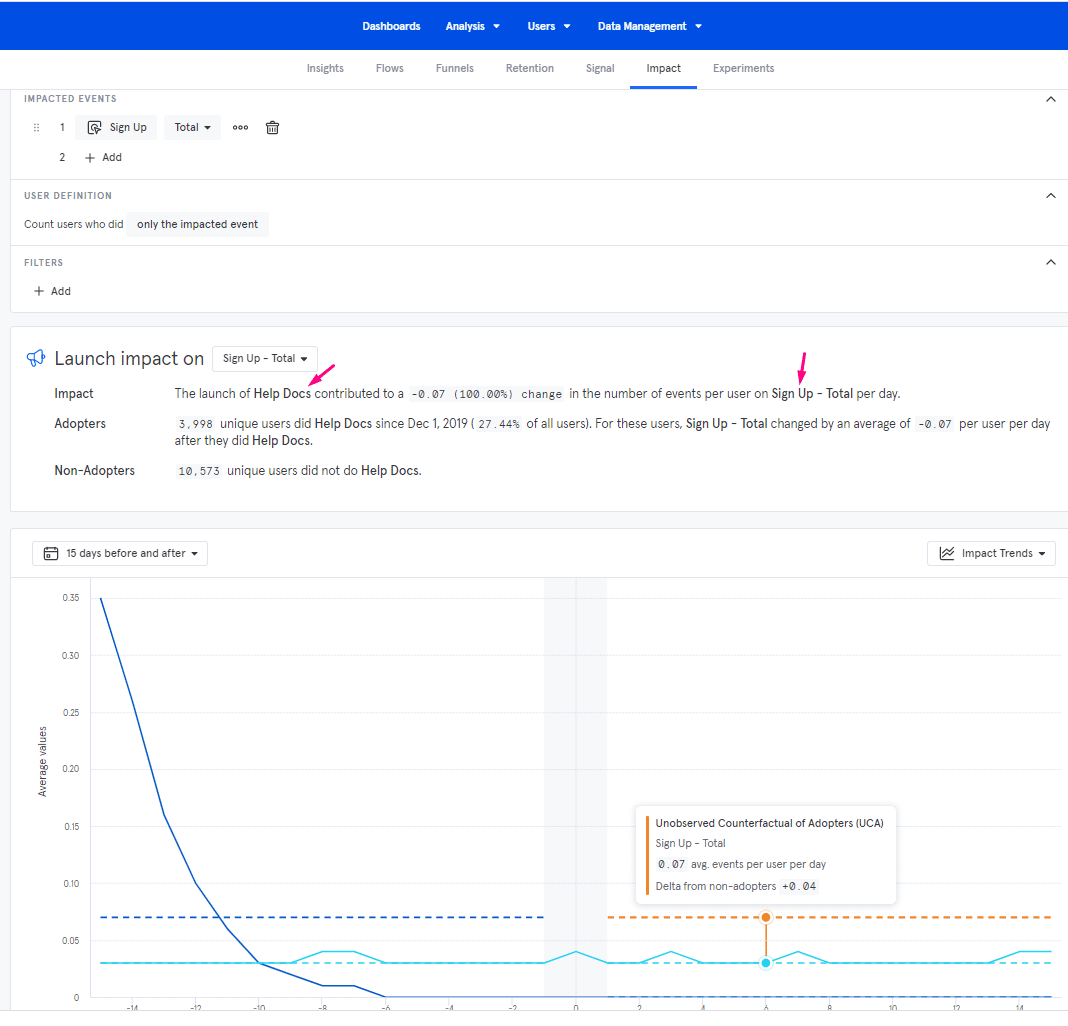Open the Data Management menu

point(649,26)
